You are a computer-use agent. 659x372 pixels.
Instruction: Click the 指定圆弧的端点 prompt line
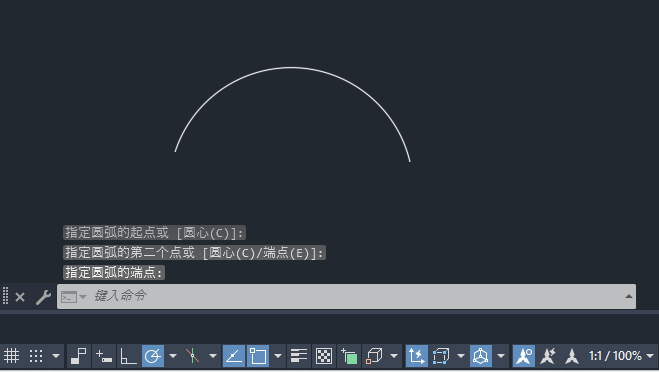tap(114, 273)
